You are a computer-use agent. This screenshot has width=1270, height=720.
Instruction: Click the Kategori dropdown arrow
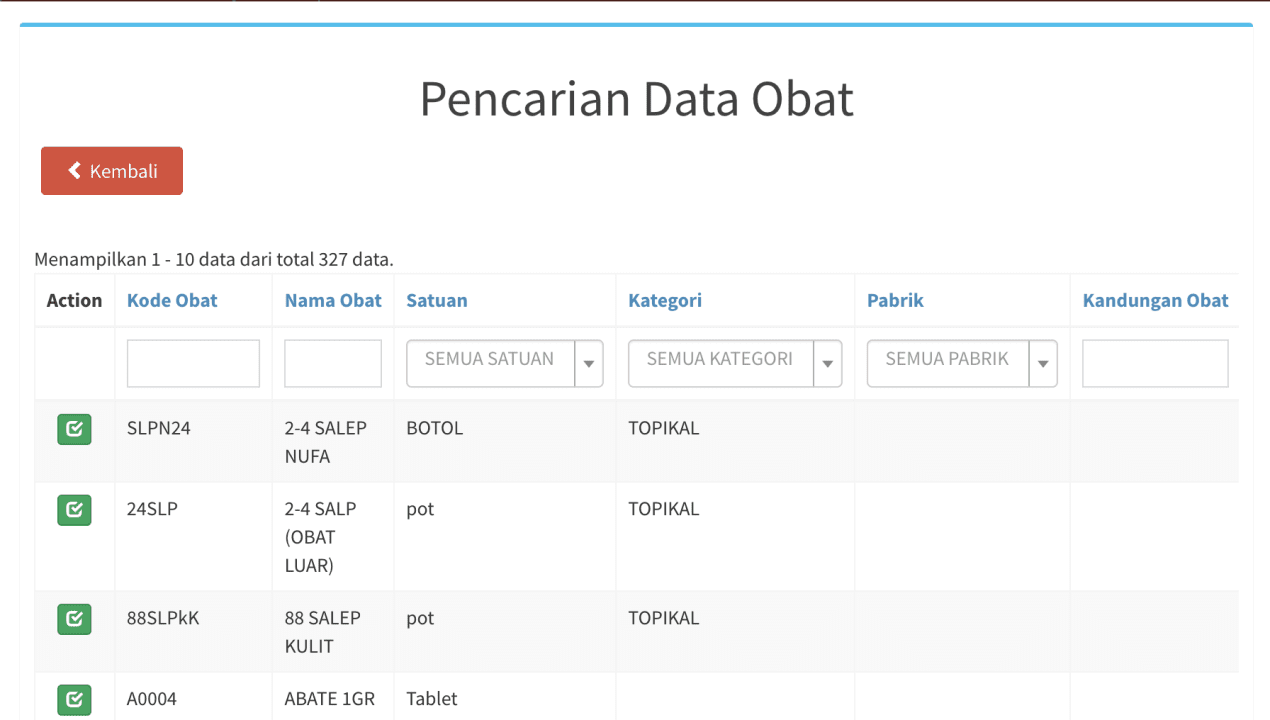[827, 364]
